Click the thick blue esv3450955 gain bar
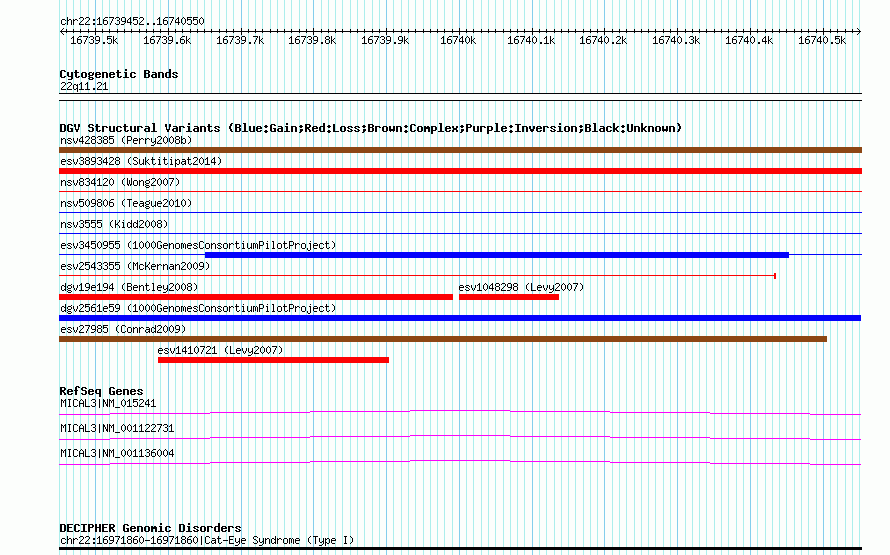Image resolution: width=890 pixels, height=555 pixels. click(x=497, y=255)
